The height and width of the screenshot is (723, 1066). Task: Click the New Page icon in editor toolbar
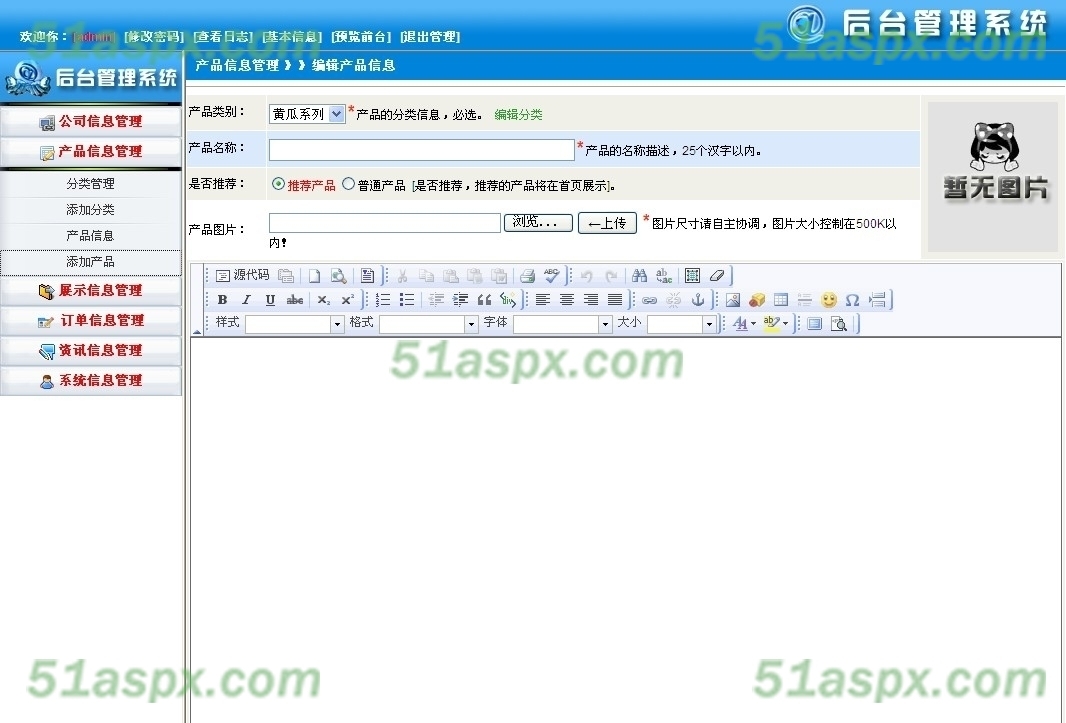pos(314,275)
